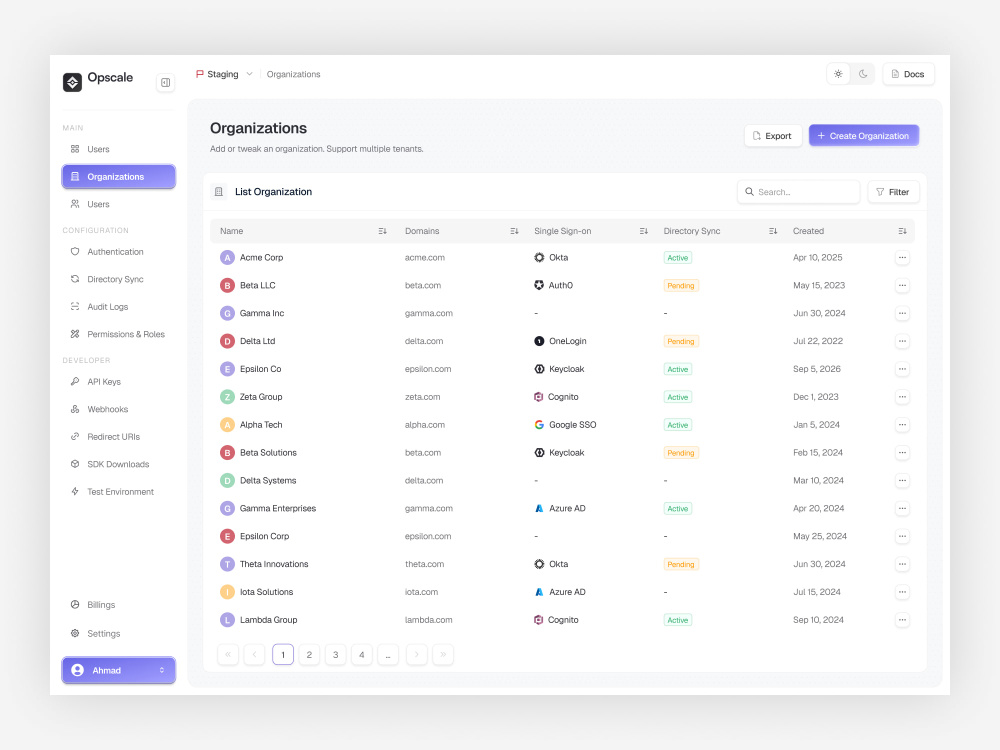The height and width of the screenshot is (750, 1000).
Task: Open more options for Delta Ltd row
Action: pyautogui.click(x=902, y=341)
